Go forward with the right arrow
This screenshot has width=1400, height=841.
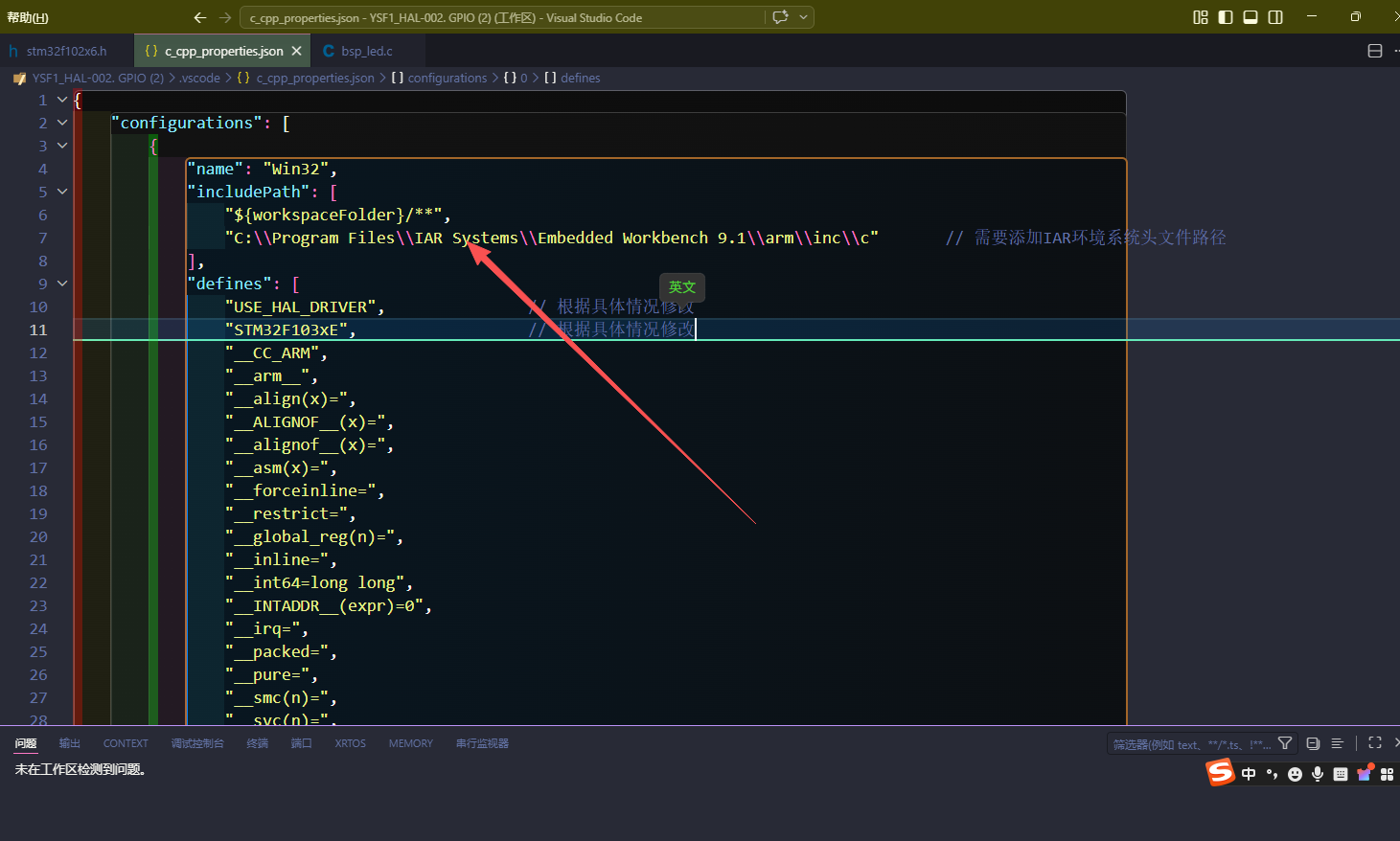point(224,17)
